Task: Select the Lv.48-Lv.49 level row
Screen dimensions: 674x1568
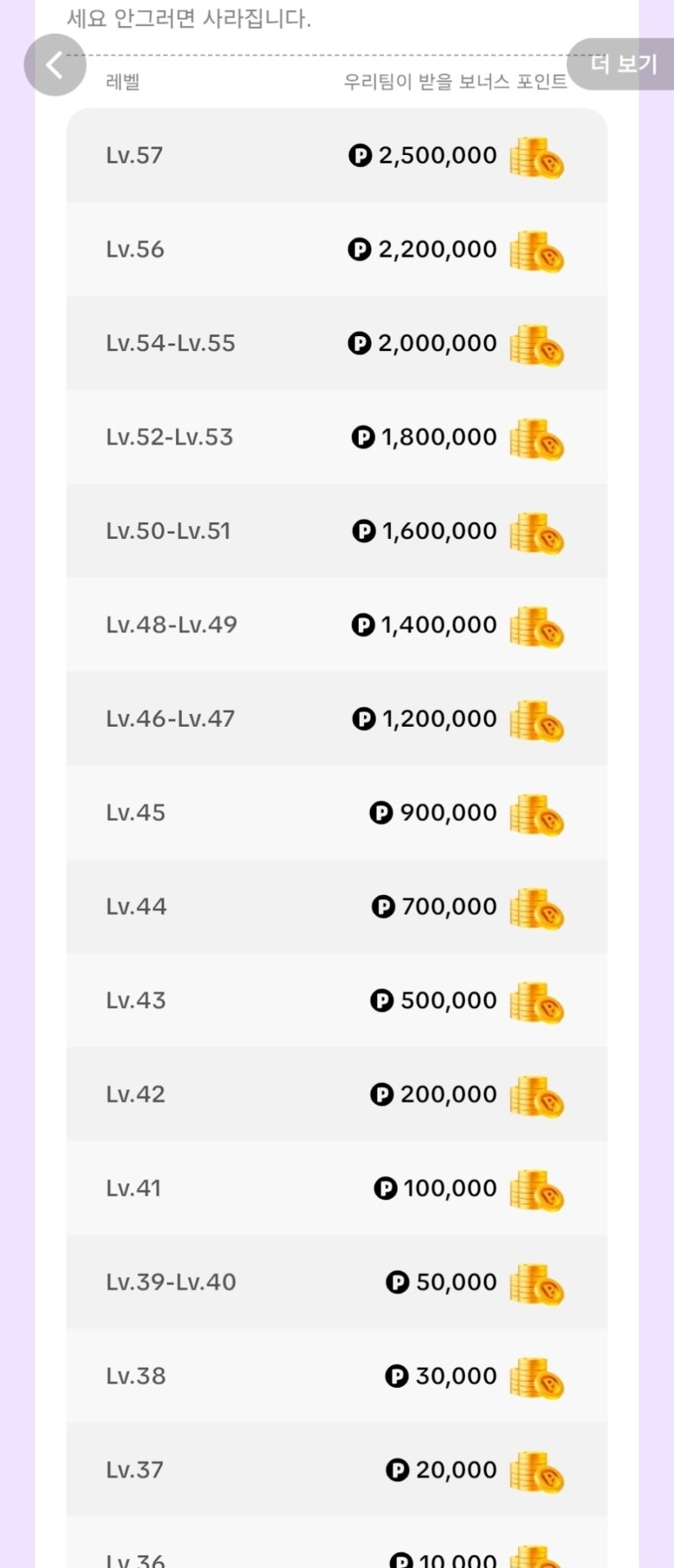Action: tap(337, 624)
